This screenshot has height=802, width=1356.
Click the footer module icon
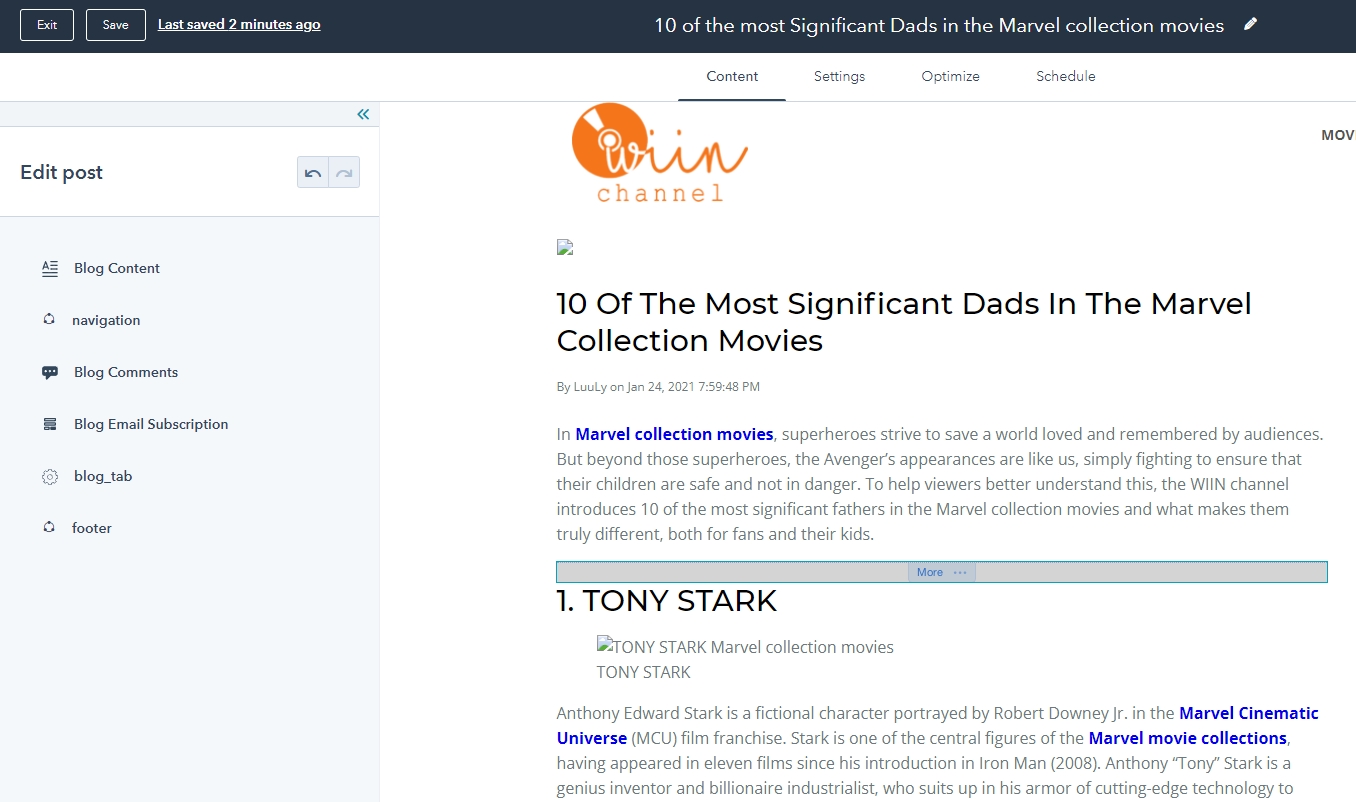pyautogui.click(x=49, y=528)
